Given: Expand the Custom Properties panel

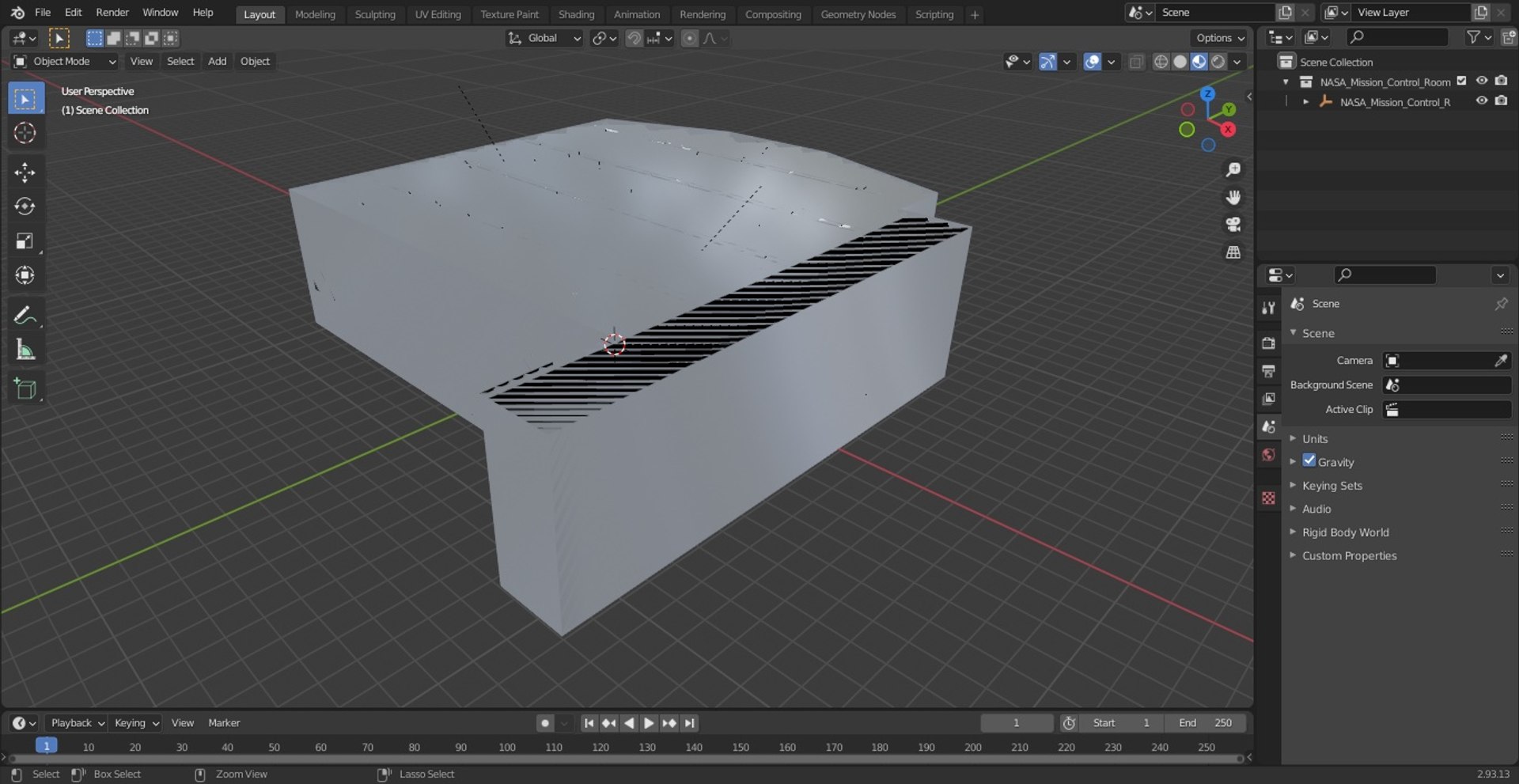Looking at the screenshot, I should [1349, 556].
